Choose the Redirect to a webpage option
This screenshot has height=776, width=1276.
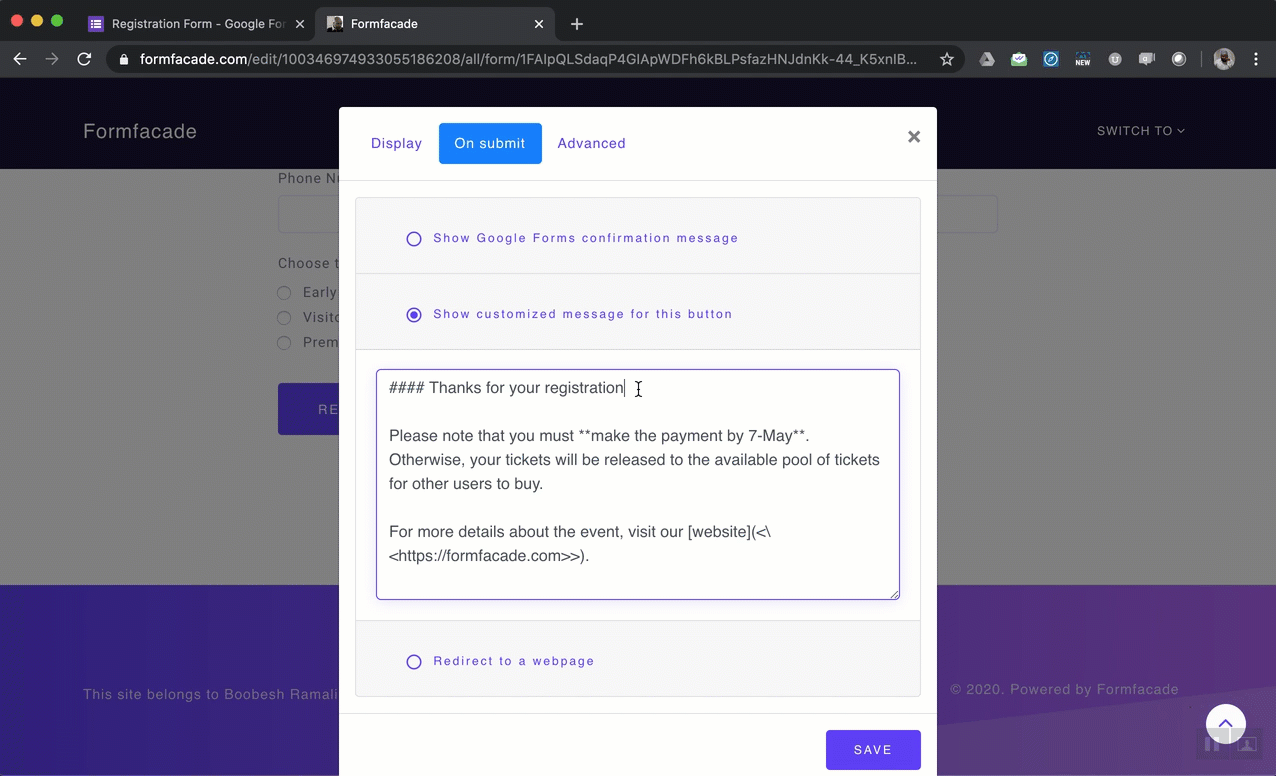(x=414, y=662)
